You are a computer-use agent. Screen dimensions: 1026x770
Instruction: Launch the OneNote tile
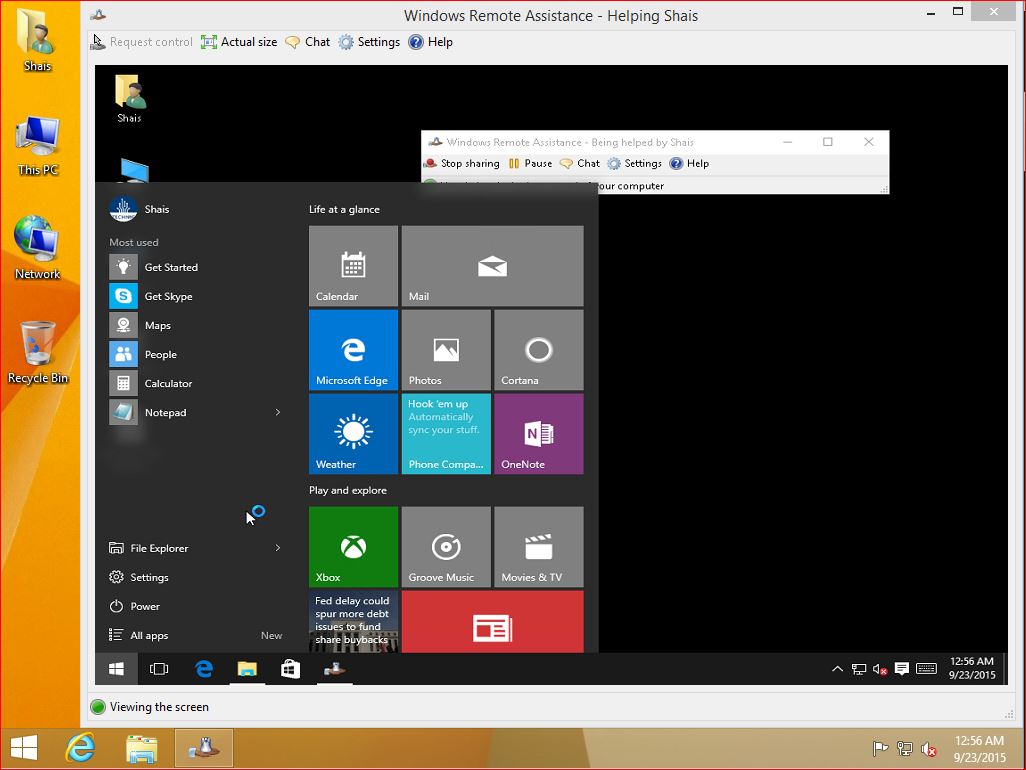click(x=539, y=434)
